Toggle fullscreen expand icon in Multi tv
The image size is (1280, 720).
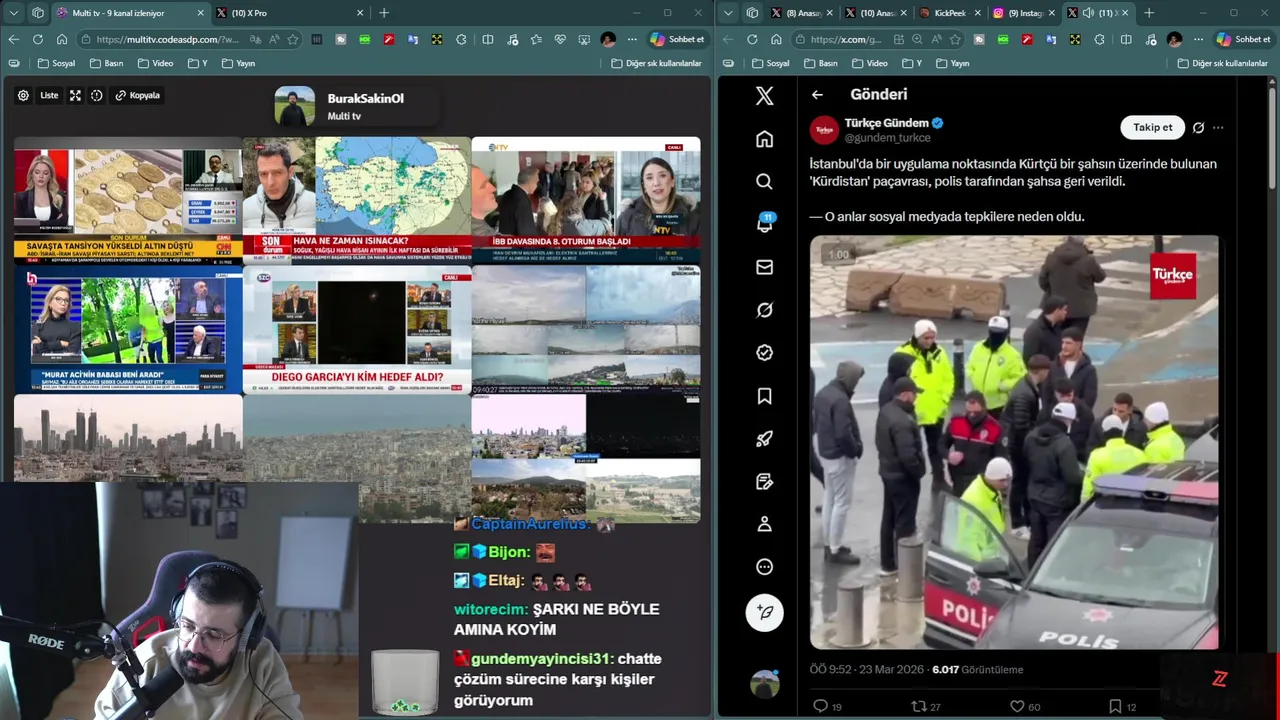75,96
